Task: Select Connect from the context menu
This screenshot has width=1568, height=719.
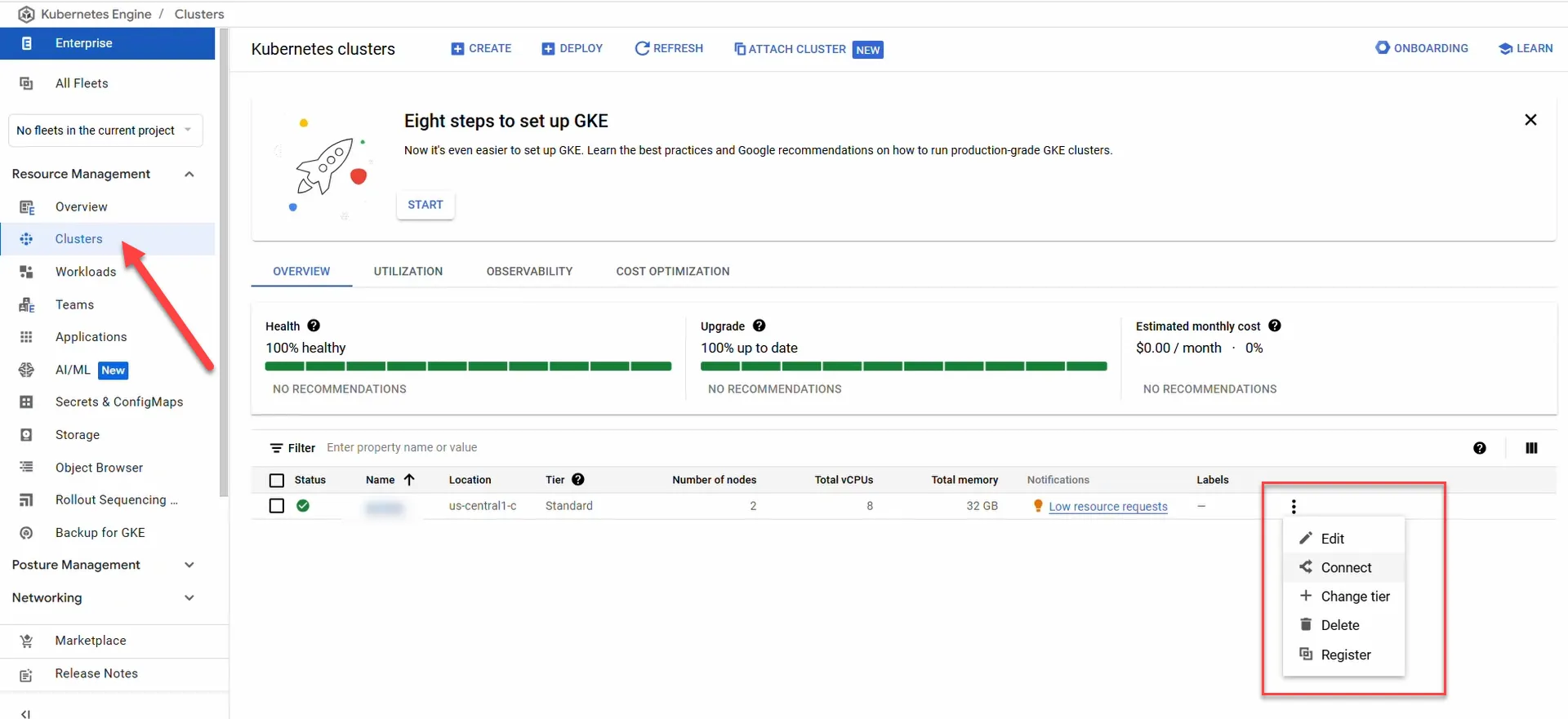Action: click(1344, 567)
